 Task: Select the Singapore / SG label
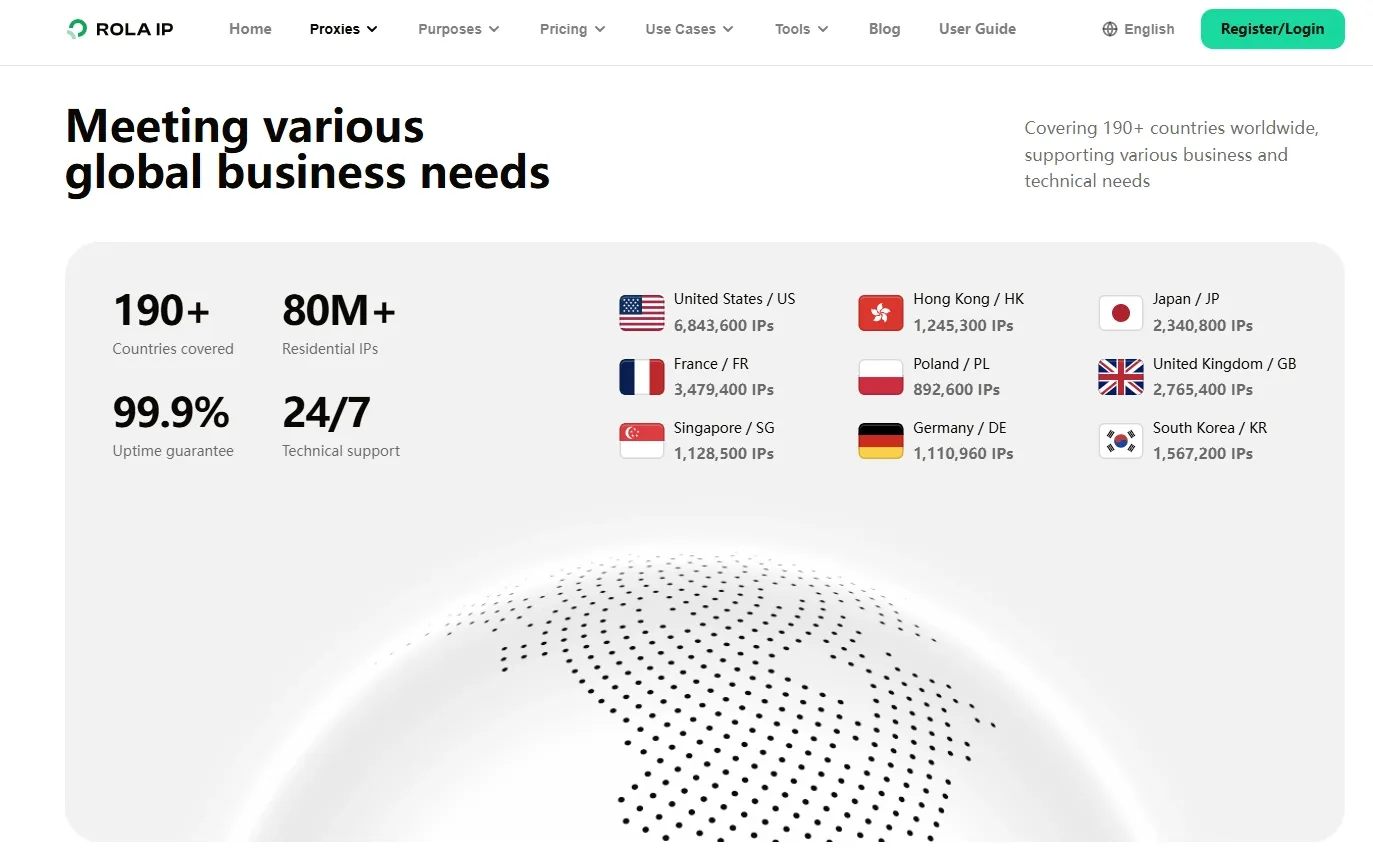click(x=724, y=428)
